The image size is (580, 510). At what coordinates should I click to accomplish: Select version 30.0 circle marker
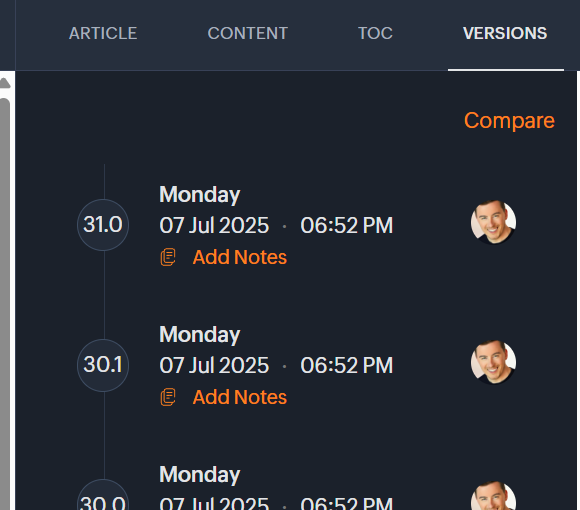tap(103, 496)
